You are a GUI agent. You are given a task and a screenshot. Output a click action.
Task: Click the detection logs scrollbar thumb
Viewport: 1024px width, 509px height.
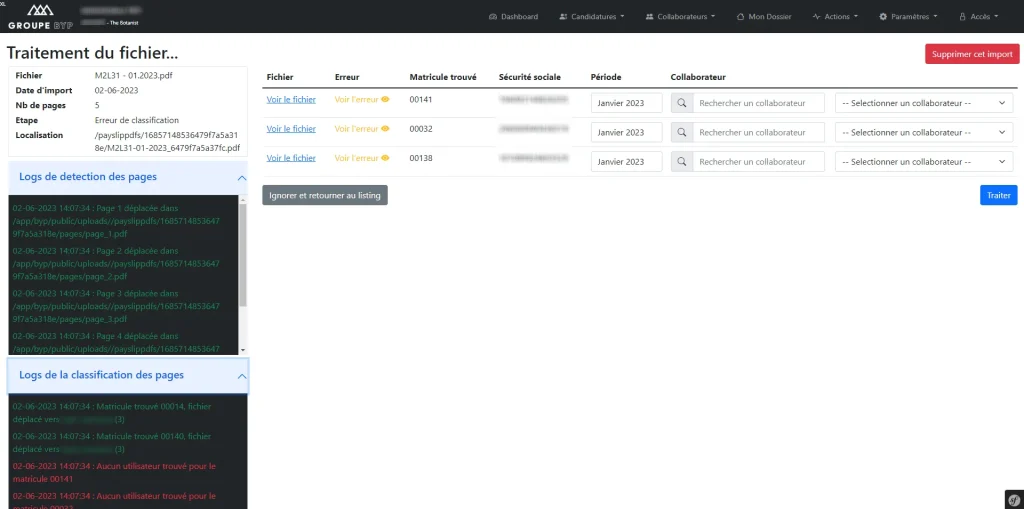tap(244, 255)
